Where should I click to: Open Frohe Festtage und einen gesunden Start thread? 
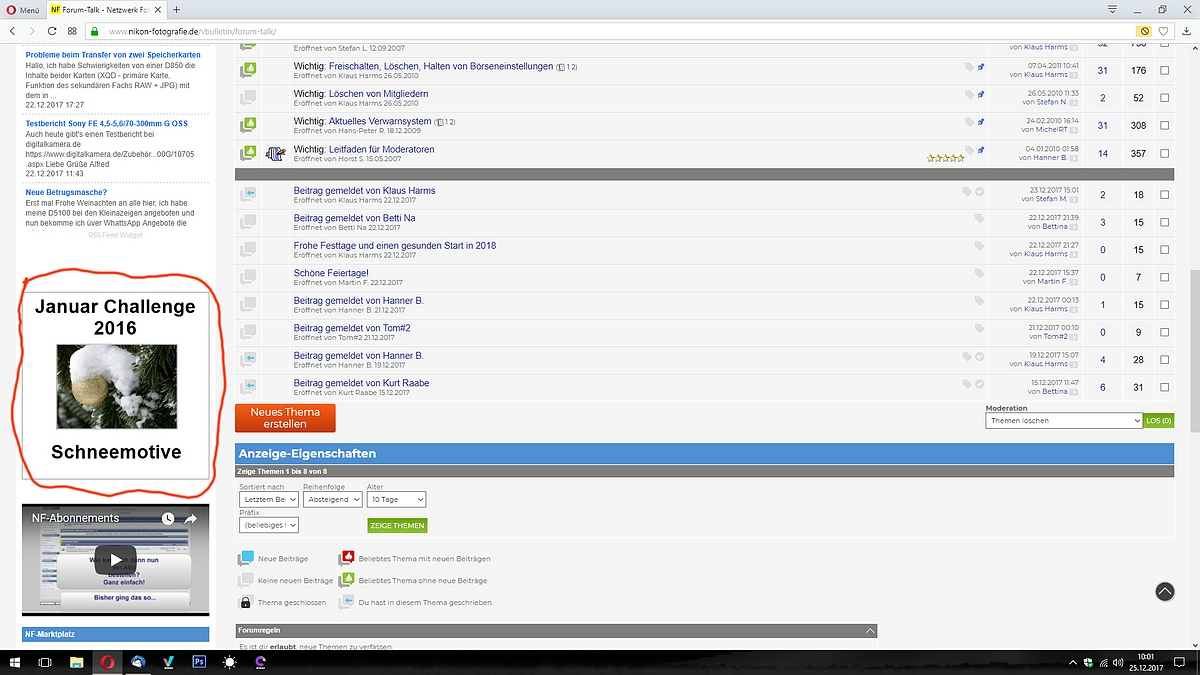(395, 245)
